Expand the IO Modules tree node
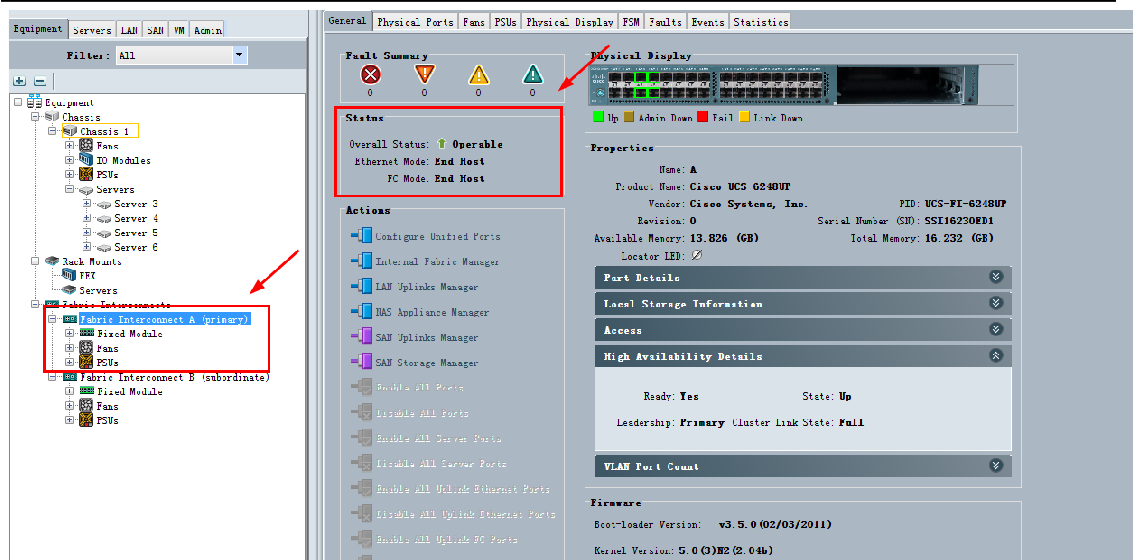This screenshot has height=560, width=1133. point(69,160)
